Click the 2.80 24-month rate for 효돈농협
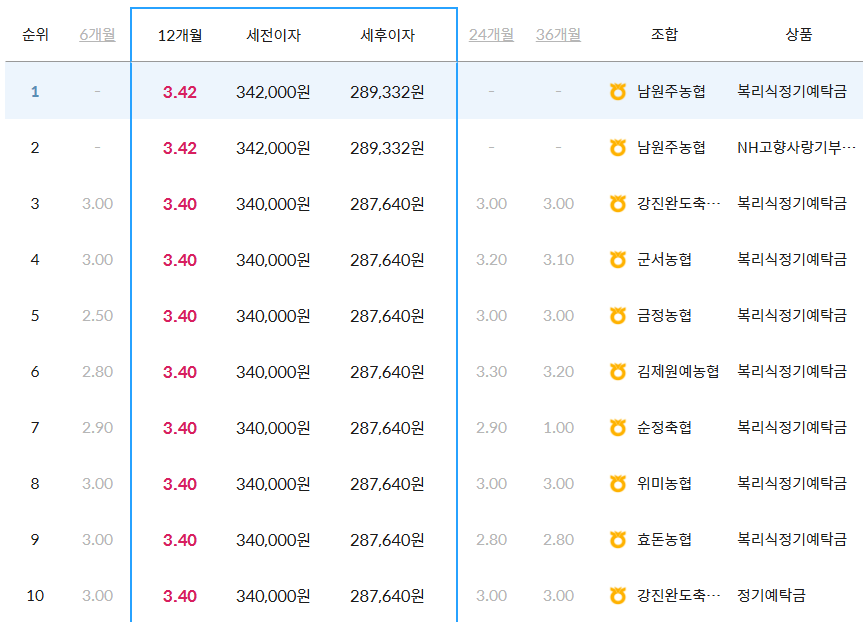 click(491, 540)
